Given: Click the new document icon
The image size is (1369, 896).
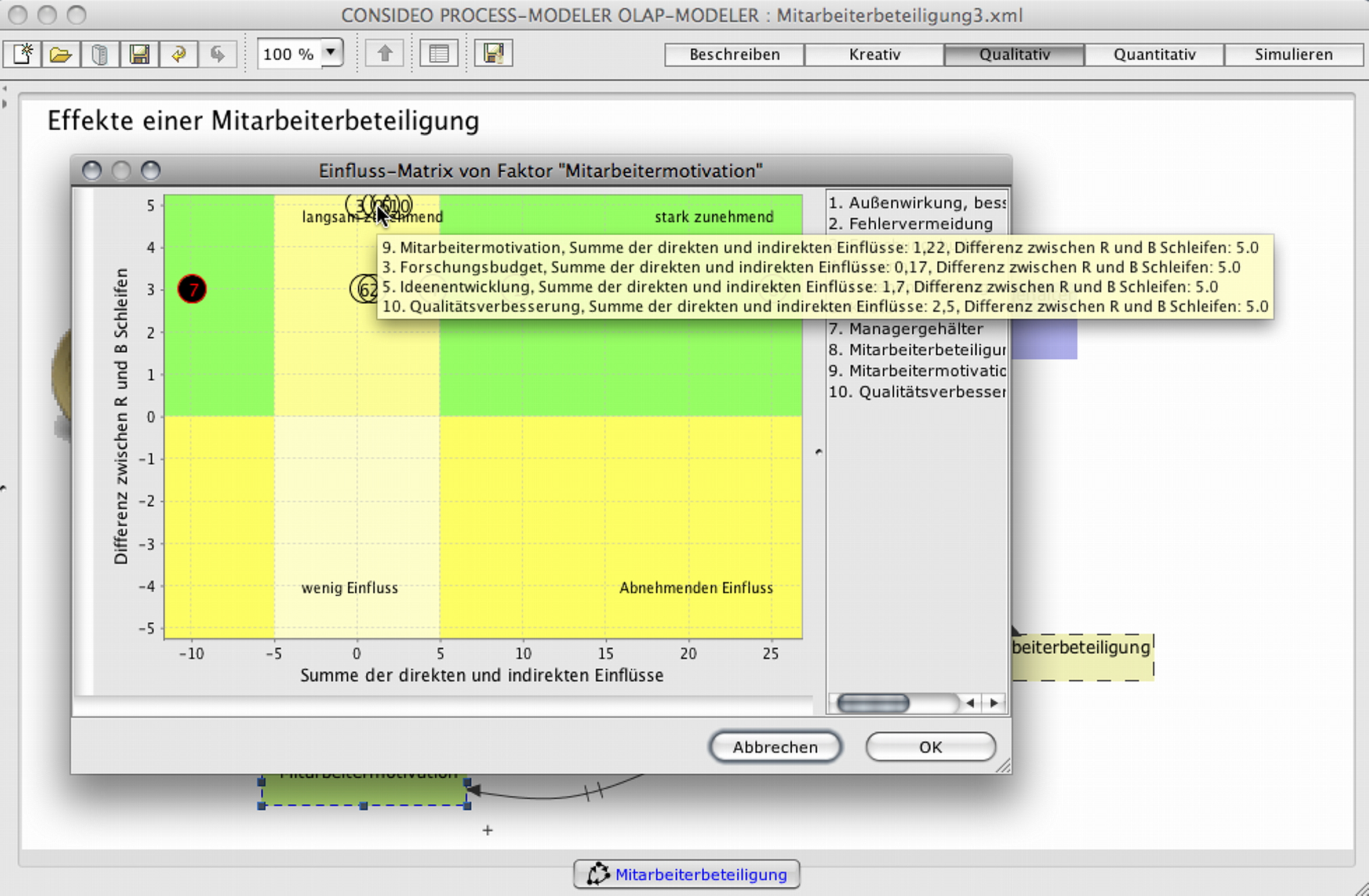Looking at the screenshot, I should click(x=23, y=54).
